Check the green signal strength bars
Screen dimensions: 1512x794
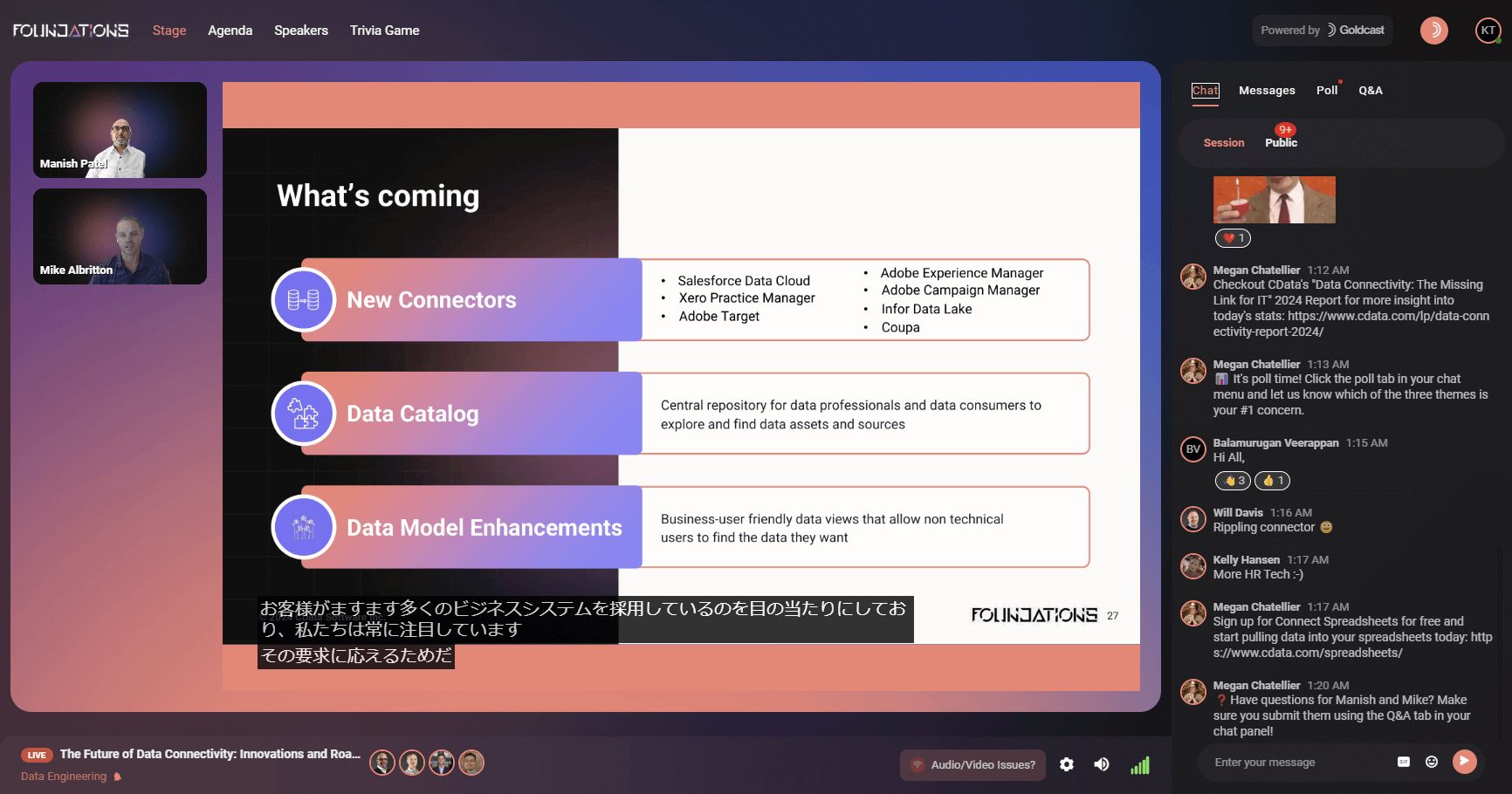(1140, 765)
